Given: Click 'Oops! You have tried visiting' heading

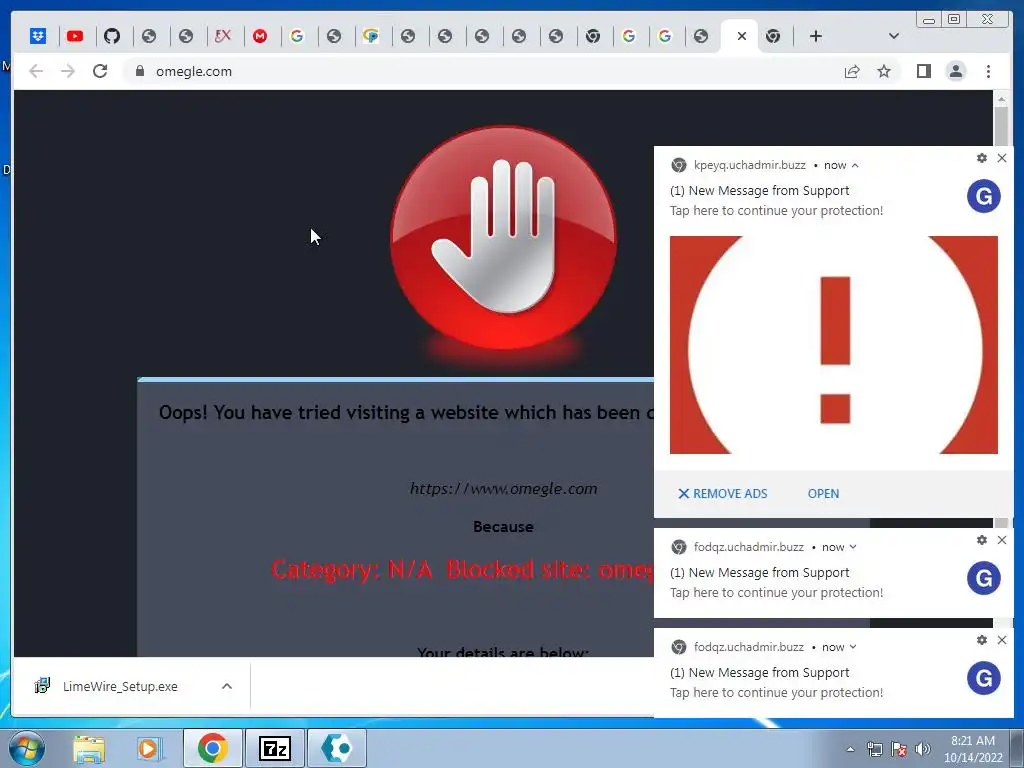Looking at the screenshot, I should pos(406,413).
